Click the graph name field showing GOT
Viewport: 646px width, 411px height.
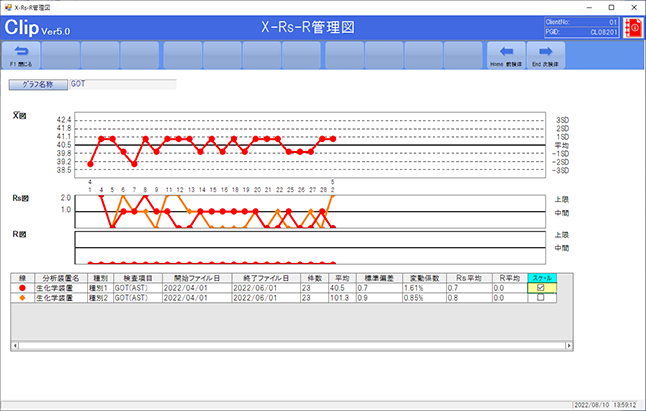point(123,84)
